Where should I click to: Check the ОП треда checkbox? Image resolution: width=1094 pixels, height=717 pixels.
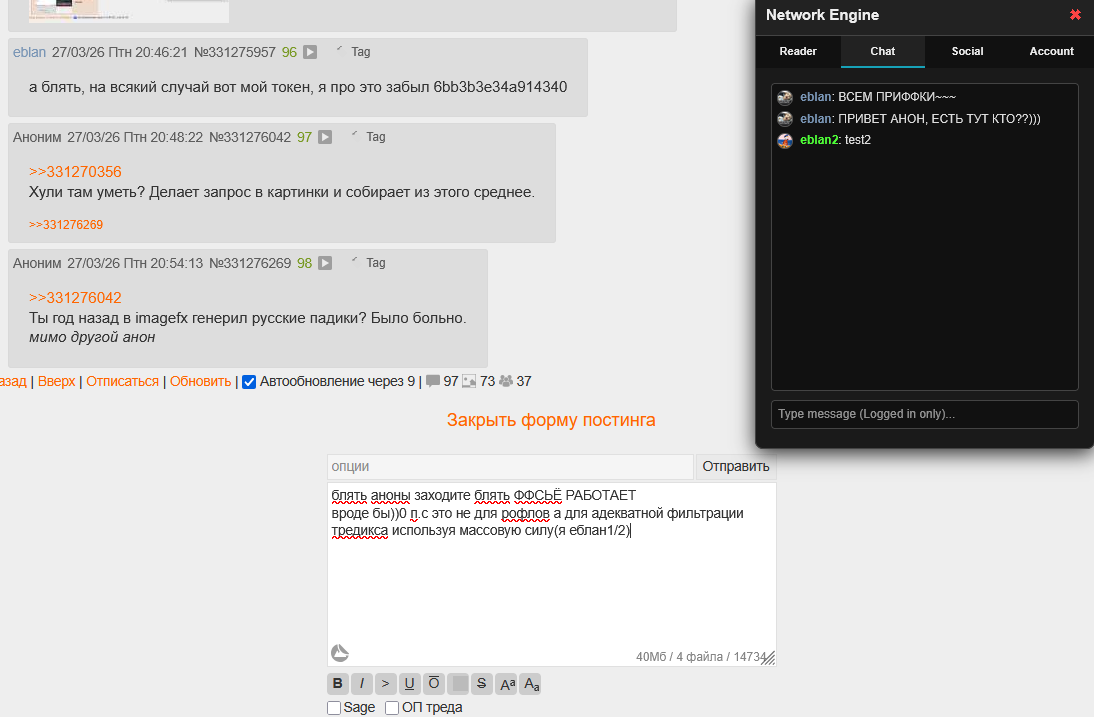tap(392, 708)
